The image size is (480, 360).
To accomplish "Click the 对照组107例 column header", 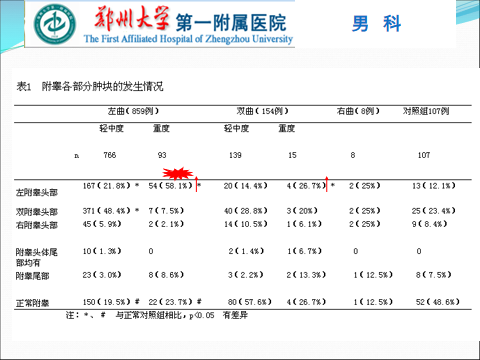I will click(x=426, y=111).
